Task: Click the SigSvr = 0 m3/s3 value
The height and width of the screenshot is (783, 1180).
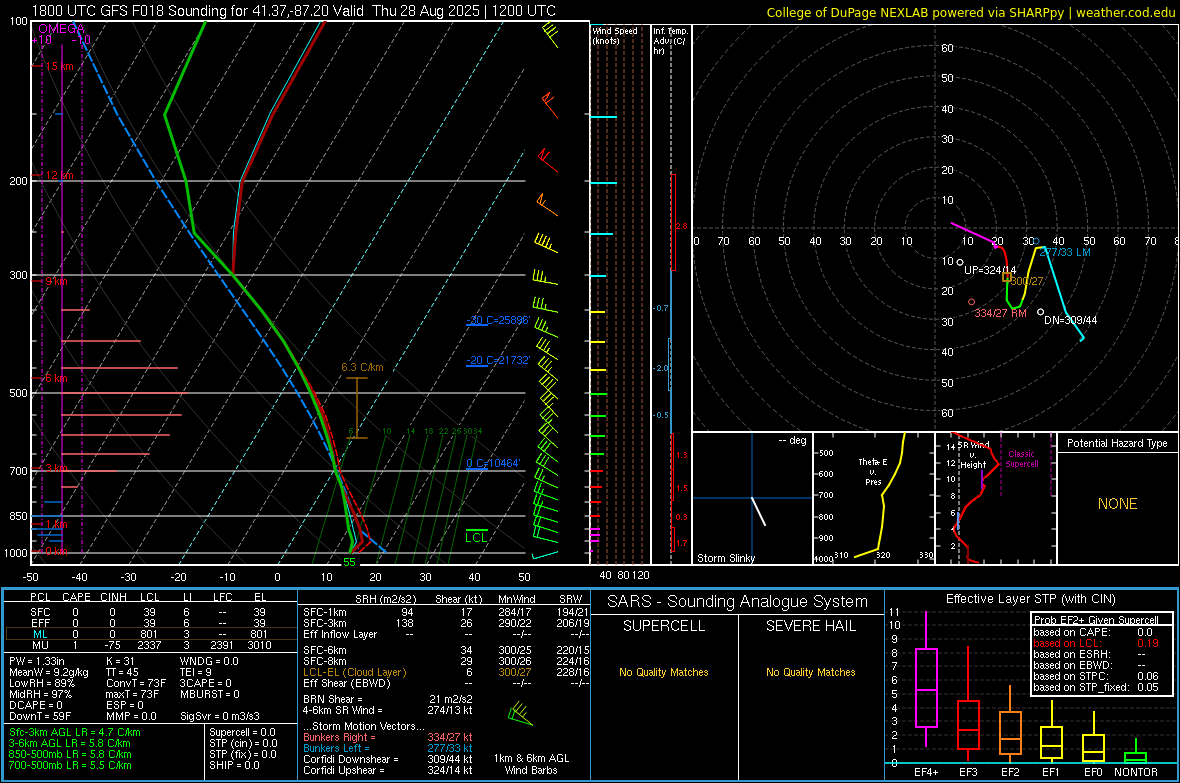Action: coord(220,716)
